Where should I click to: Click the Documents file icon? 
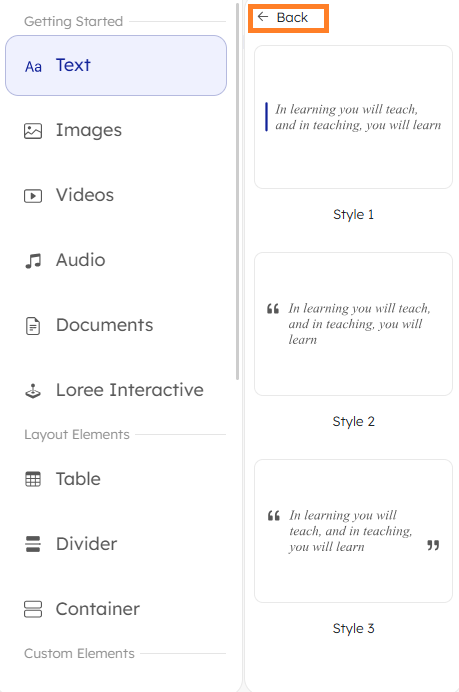coord(33,326)
